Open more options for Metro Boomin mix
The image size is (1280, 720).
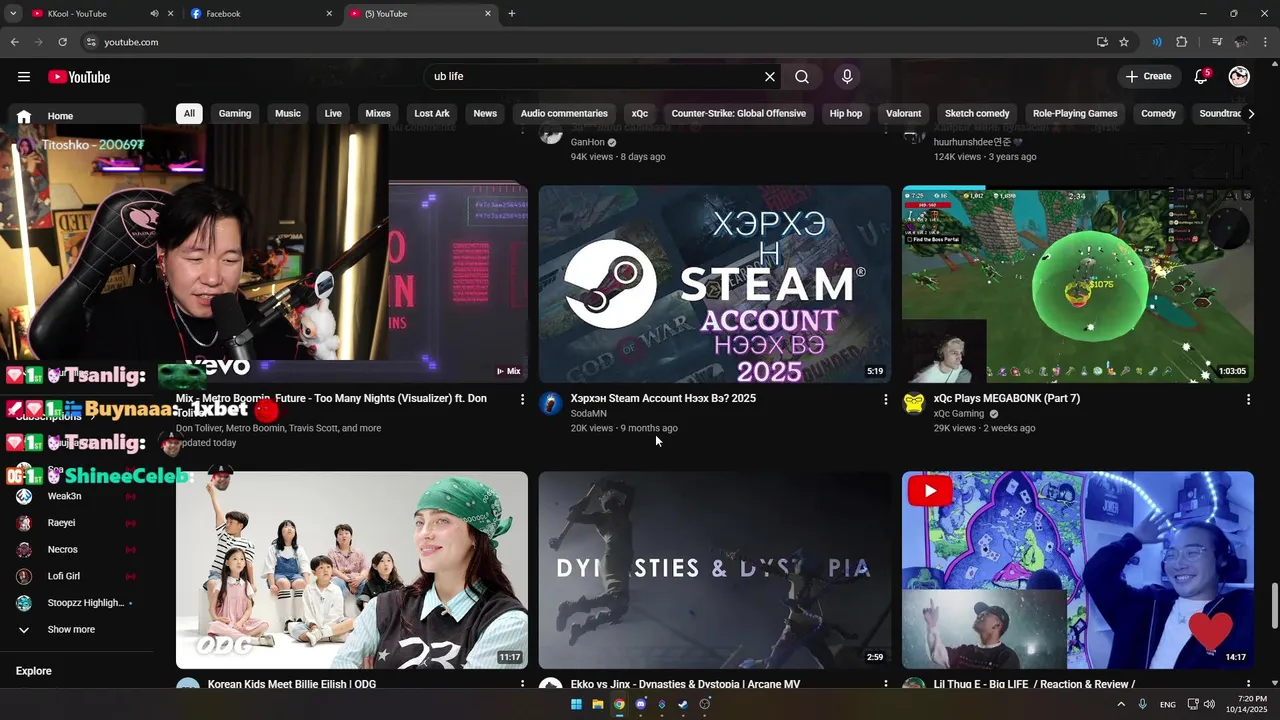pyautogui.click(x=522, y=399)
